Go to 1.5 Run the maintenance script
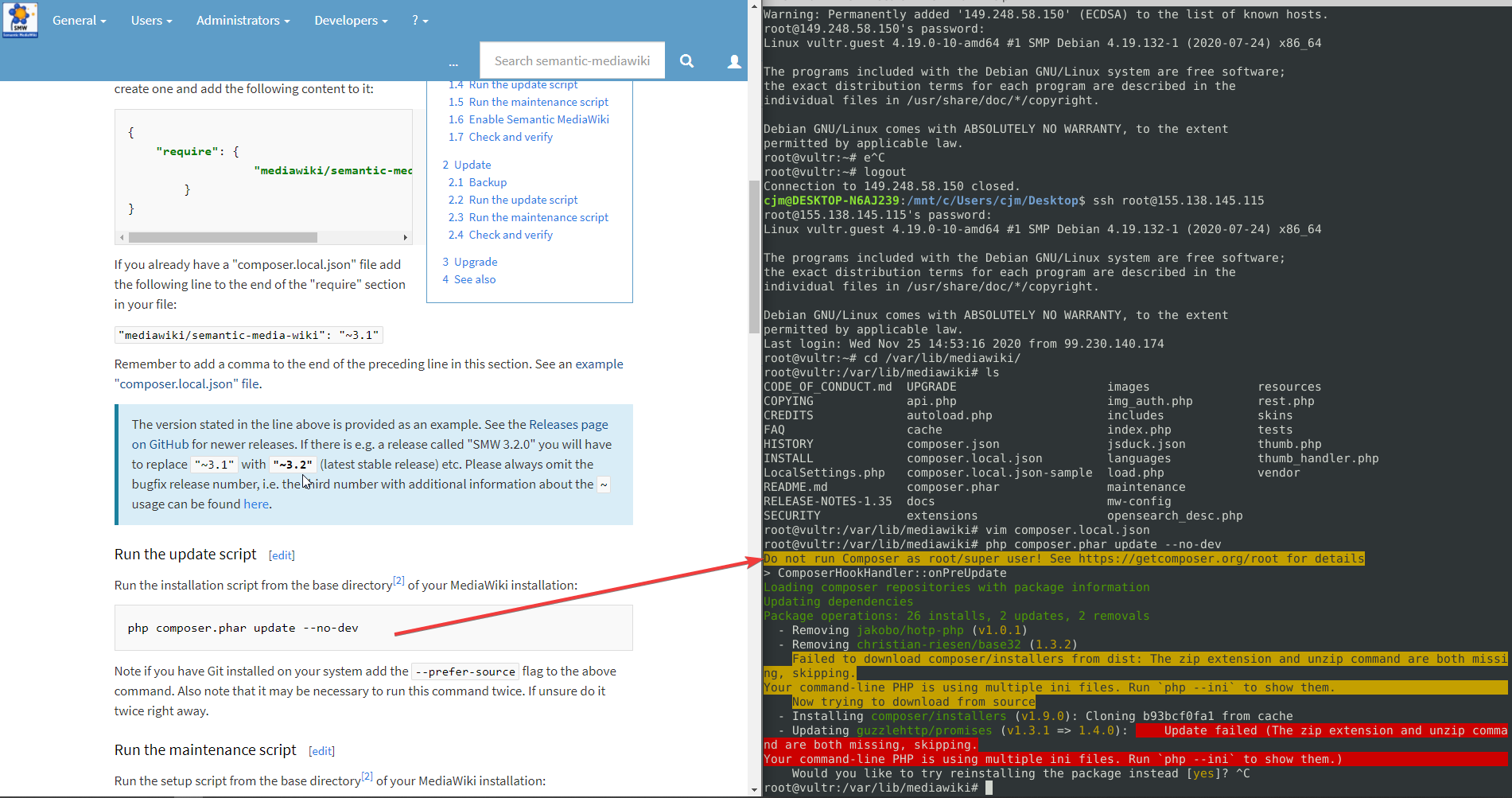The width and height of the screenshot is (1512, 798). point(528,102)
